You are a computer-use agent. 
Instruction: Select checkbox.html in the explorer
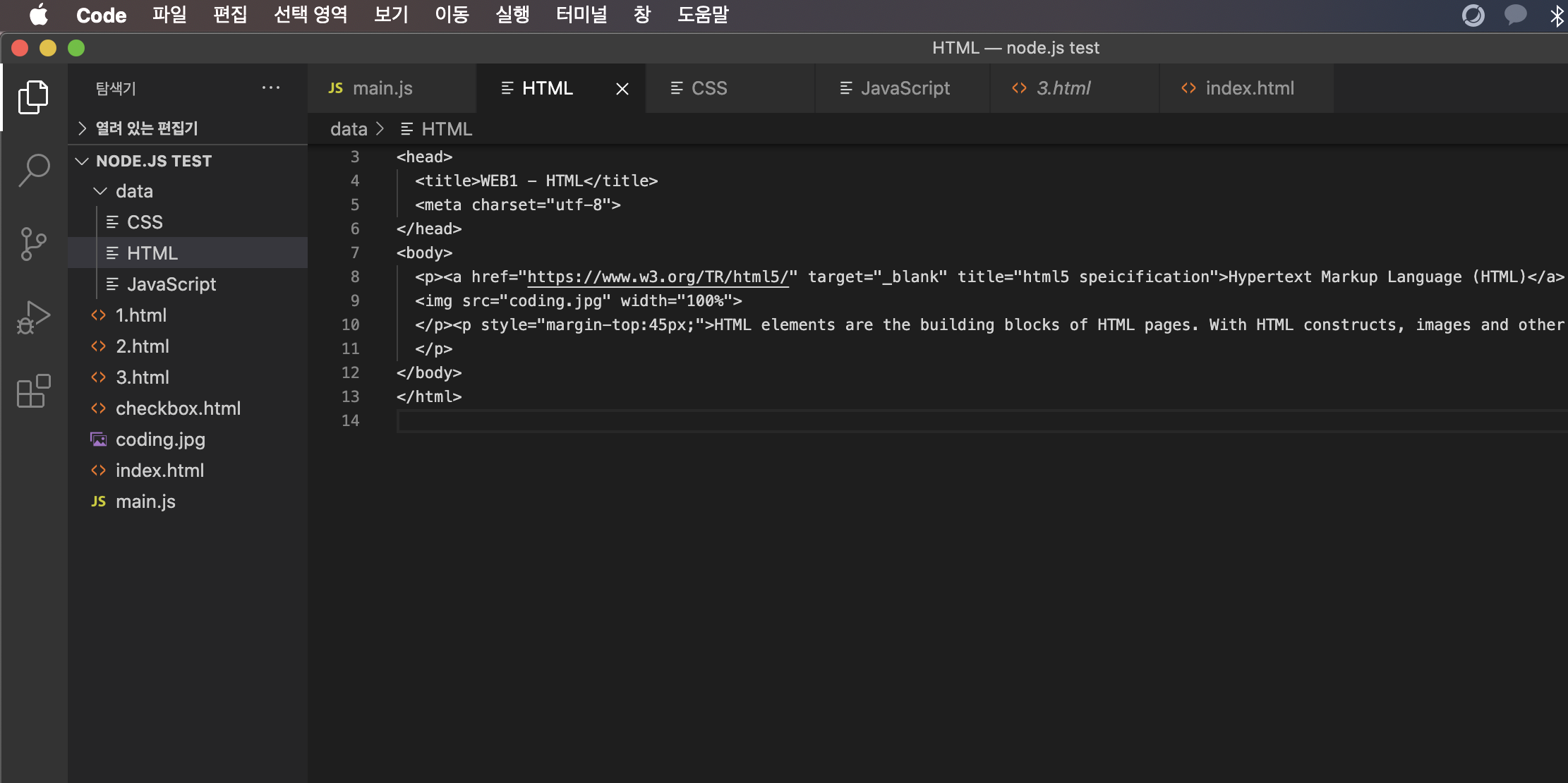[x=178, y=408]
